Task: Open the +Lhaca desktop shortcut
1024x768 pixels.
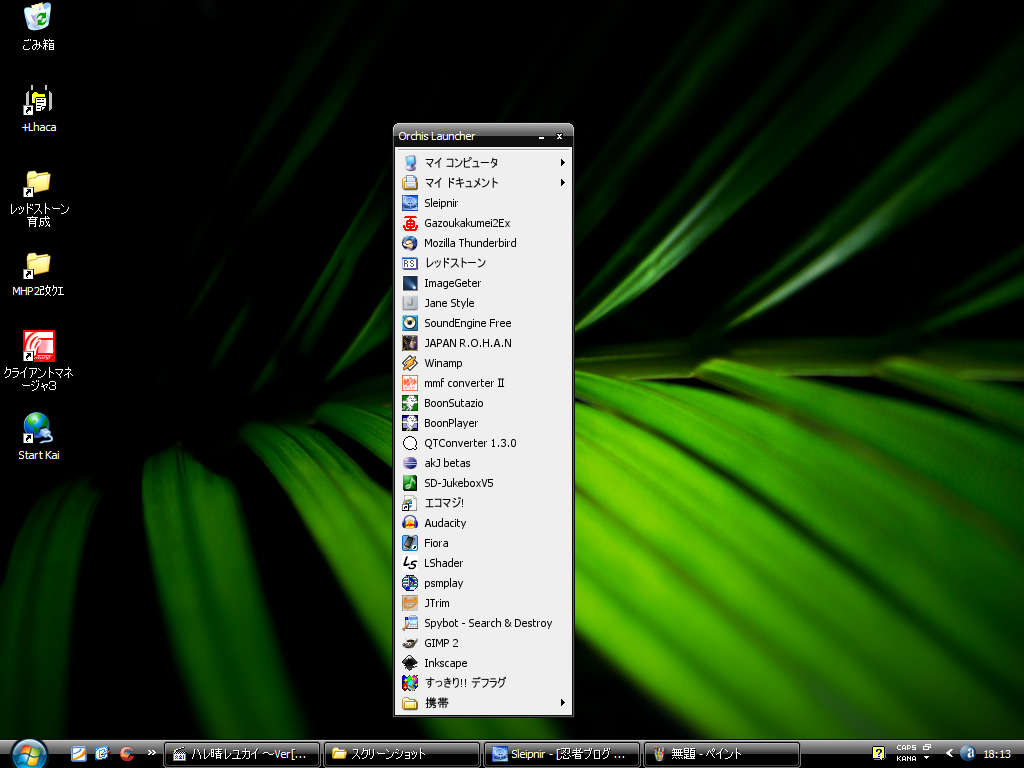Action: pos(38,108)
